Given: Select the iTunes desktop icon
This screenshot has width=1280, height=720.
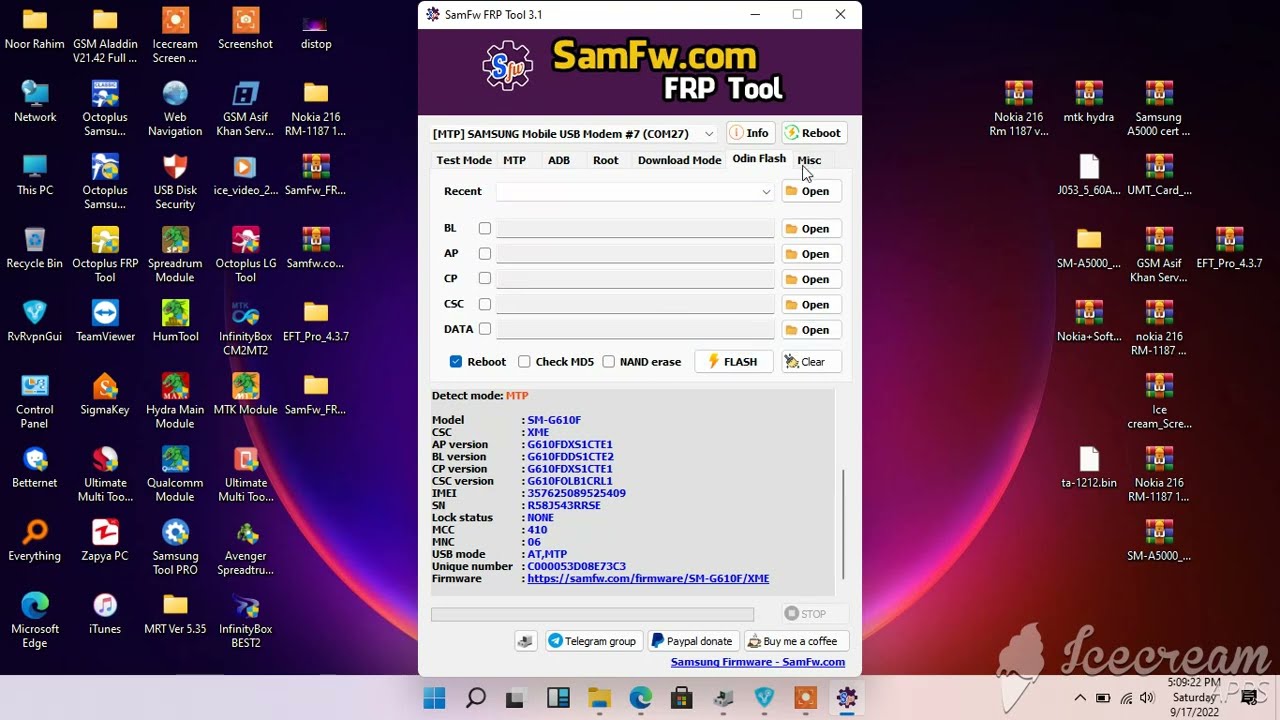Looking at the screenshot, I should pyautogui.click(x=105, y=613).
